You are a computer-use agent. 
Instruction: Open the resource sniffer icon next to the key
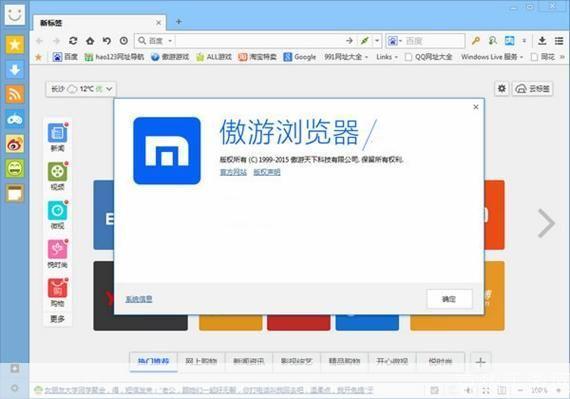[493, 41]
